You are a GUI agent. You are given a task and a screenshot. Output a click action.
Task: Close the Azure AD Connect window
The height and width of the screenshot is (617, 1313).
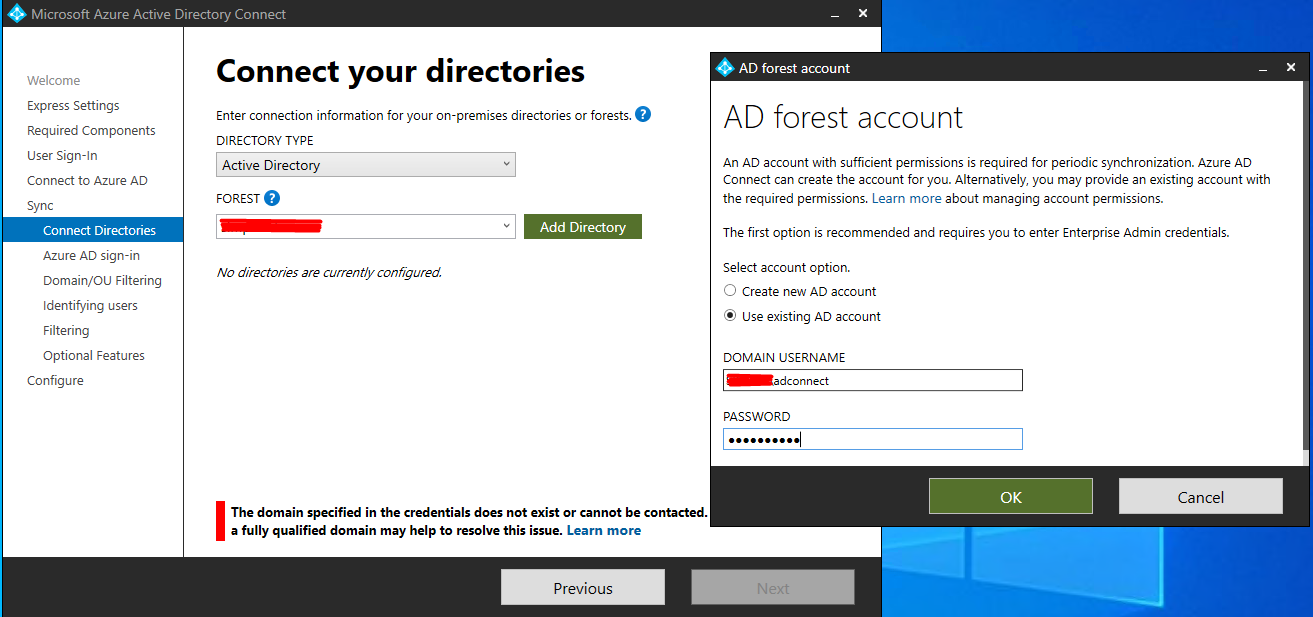[863, 14]
